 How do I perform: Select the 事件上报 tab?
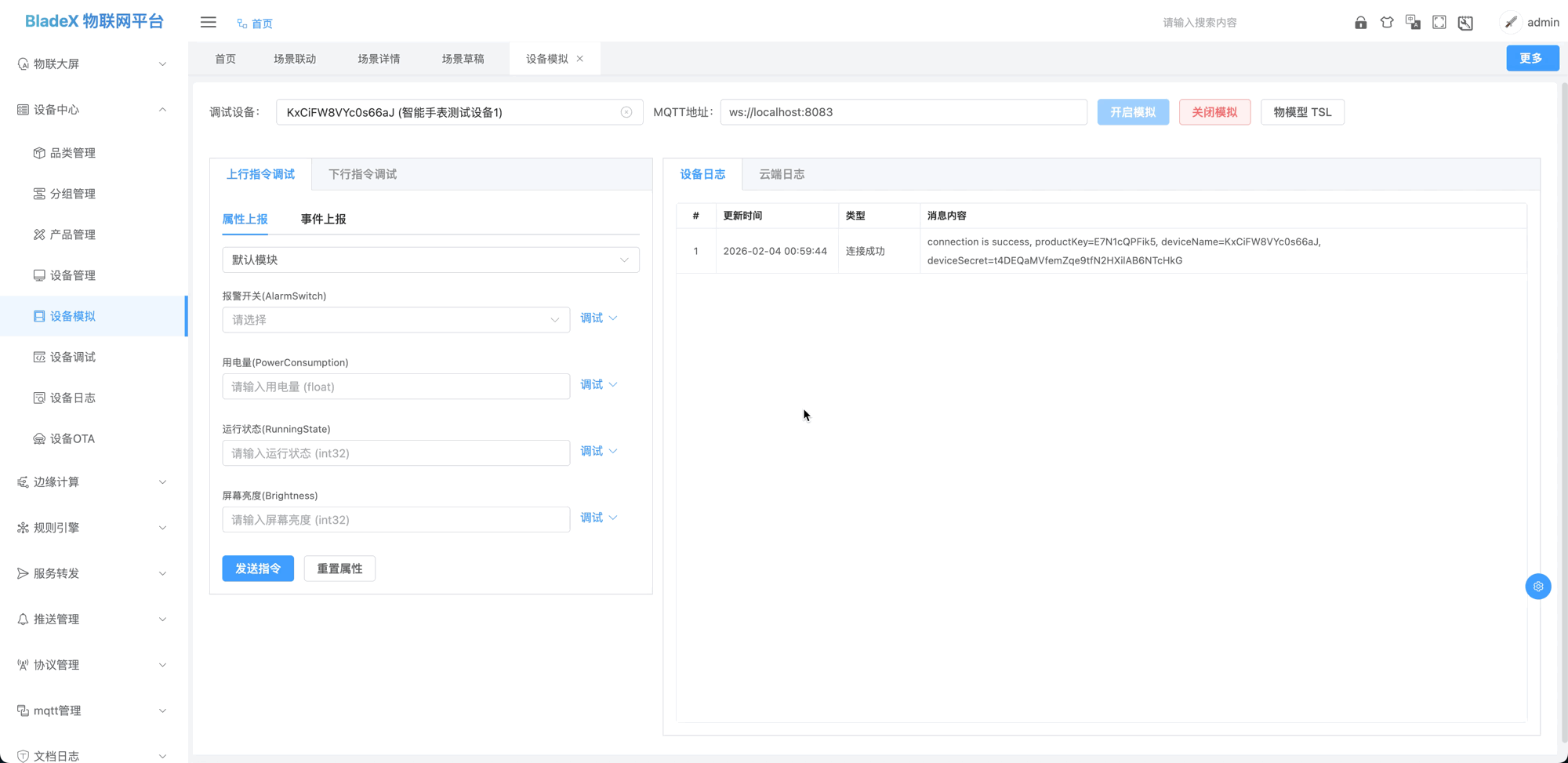323,219
